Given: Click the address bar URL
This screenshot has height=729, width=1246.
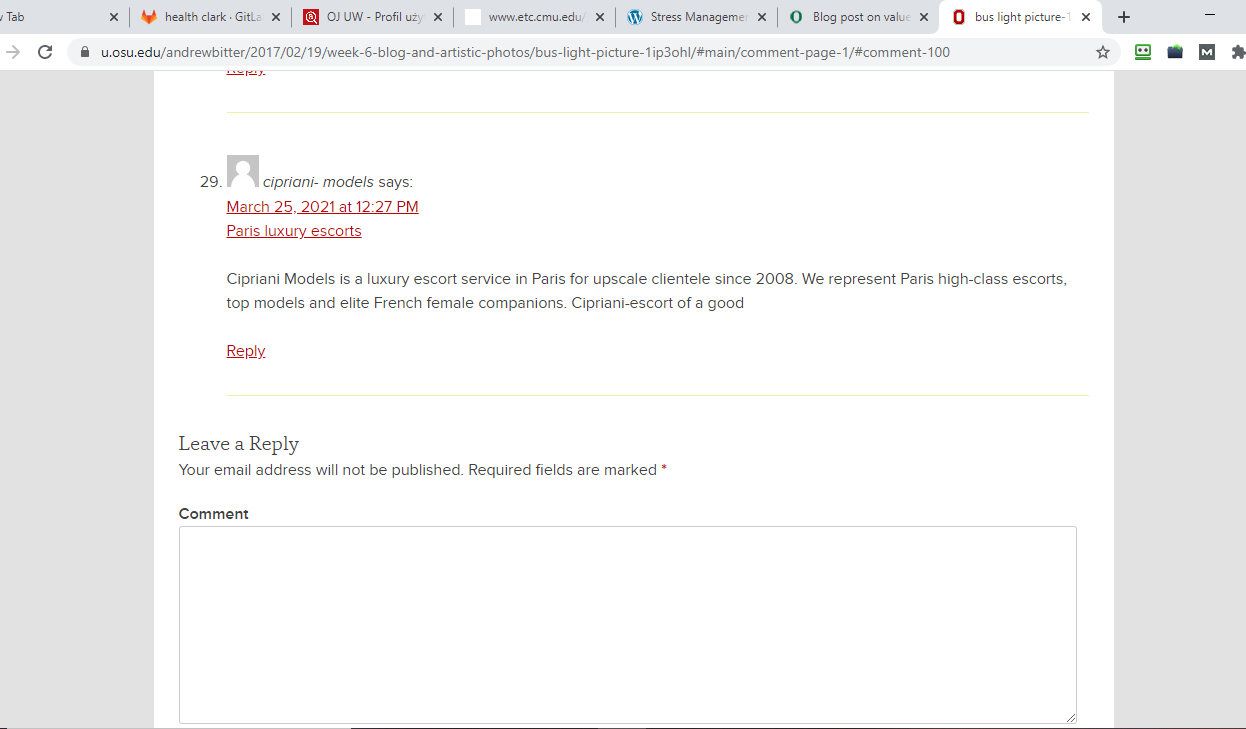Looking at the screenshot, I should 525,52.
